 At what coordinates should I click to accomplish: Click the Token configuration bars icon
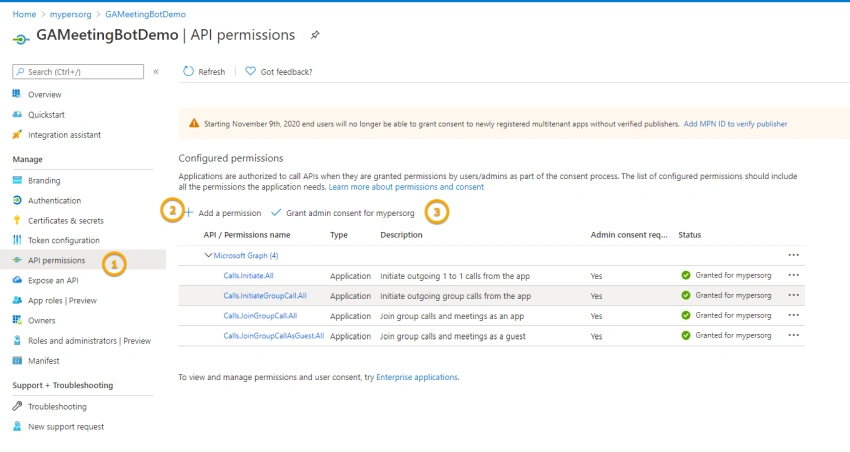(17, 240)
